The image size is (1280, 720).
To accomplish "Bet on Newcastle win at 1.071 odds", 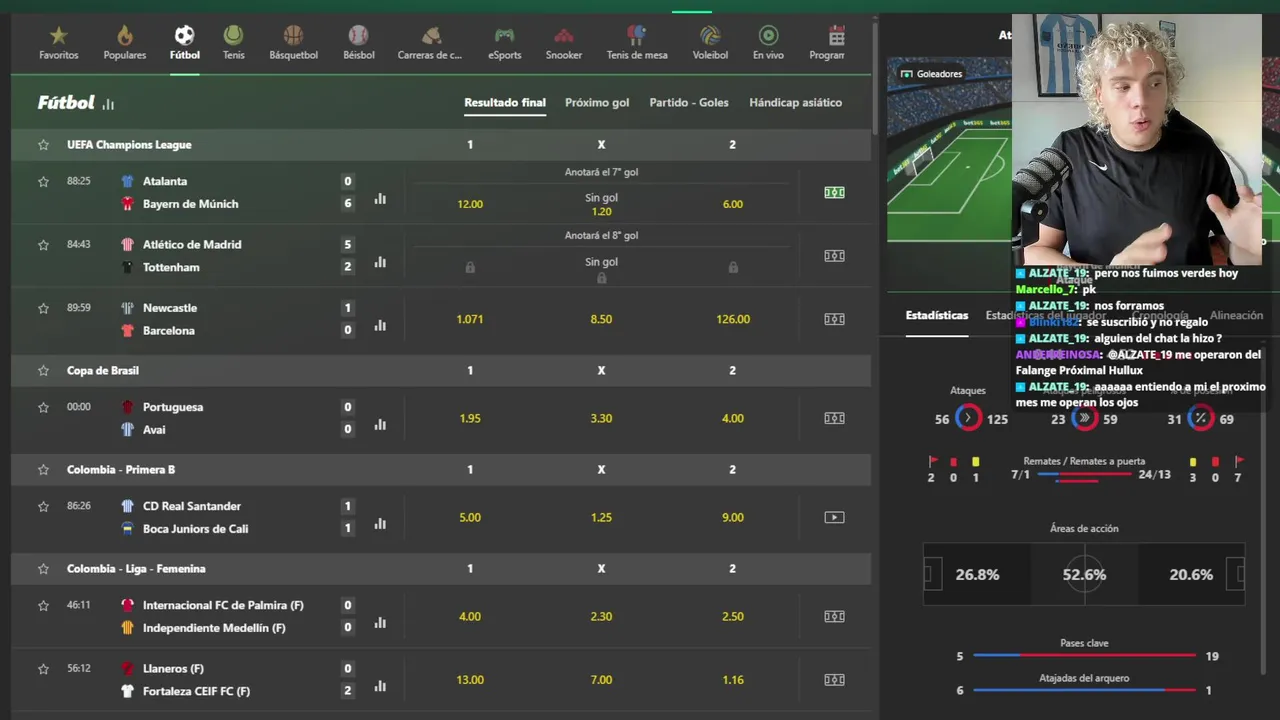I will (470, 319).
